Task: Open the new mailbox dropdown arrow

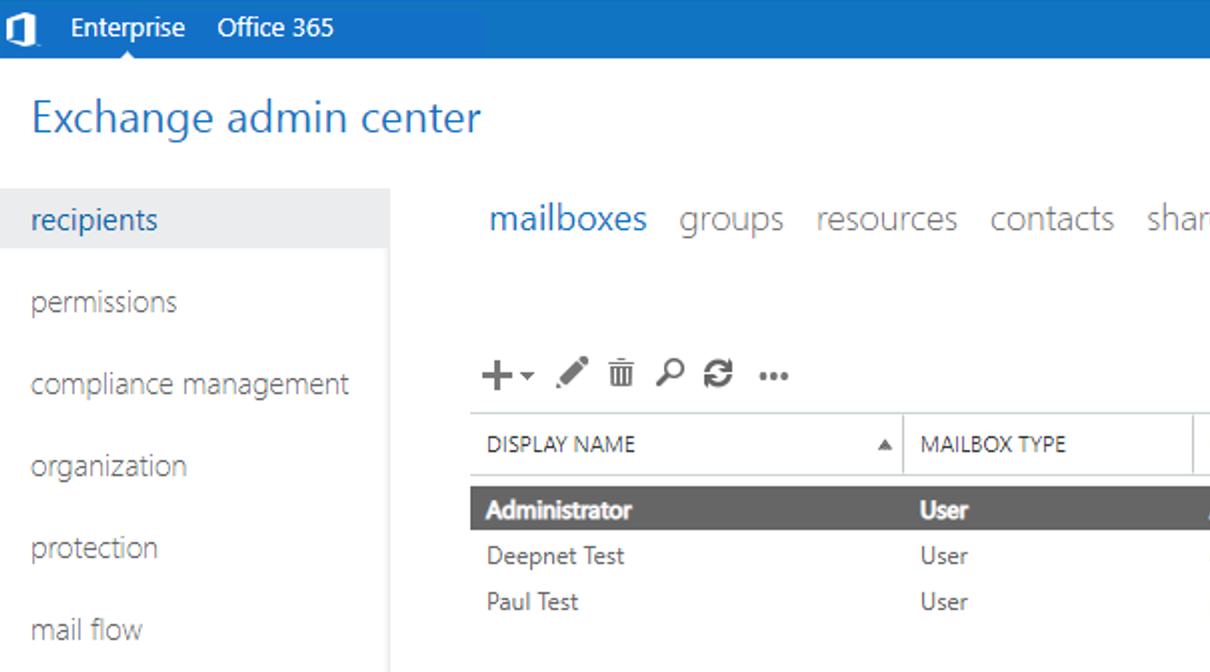Action: coord(527,377)
